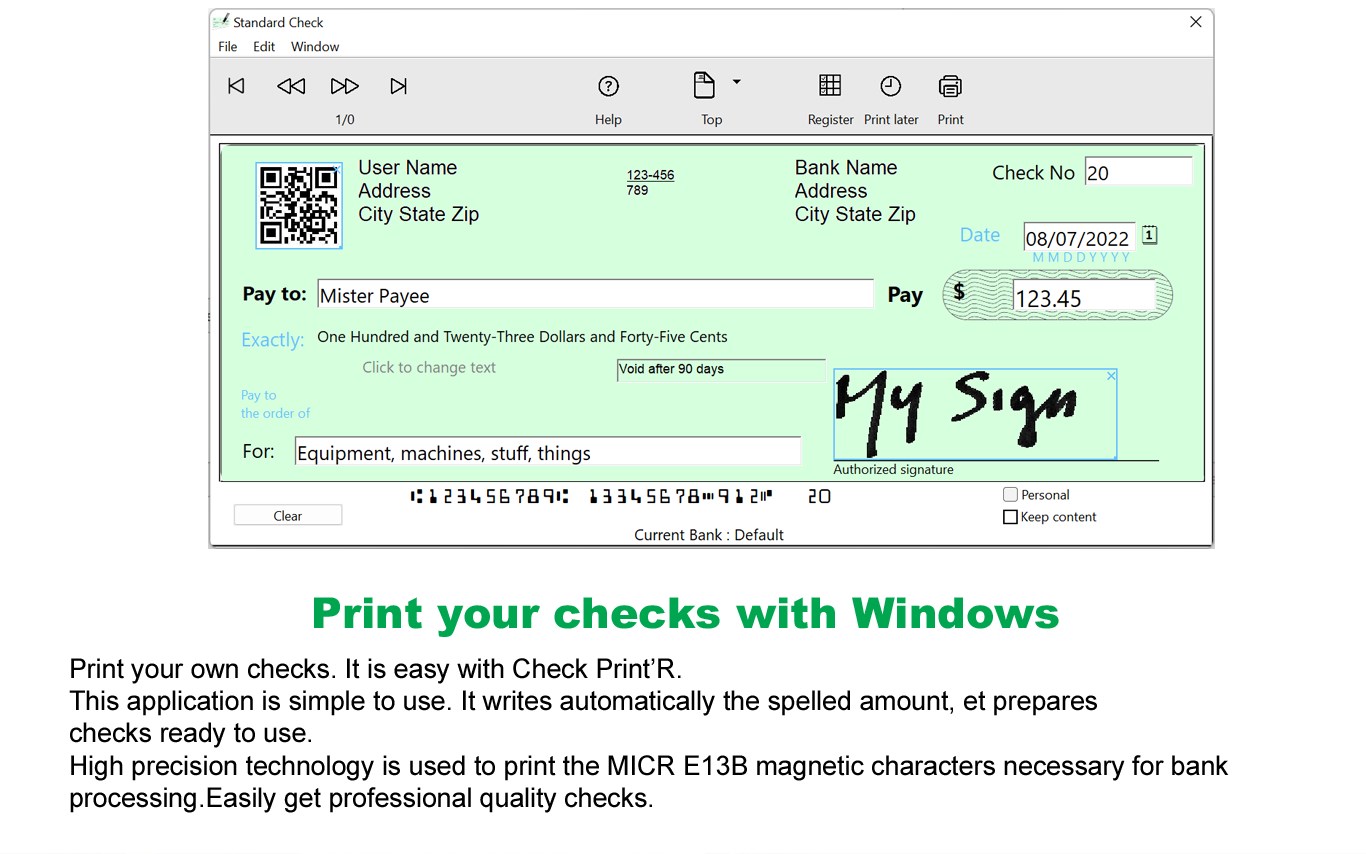The height and width of the screenshot is (854, 1366).
Task: Enable the Personal checkbox
Action: [x=1010, y=494]
